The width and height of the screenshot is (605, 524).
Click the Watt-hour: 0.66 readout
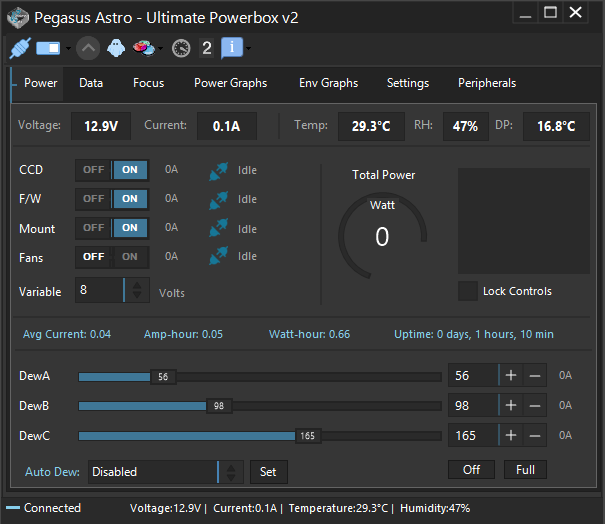tap(309, 334)
